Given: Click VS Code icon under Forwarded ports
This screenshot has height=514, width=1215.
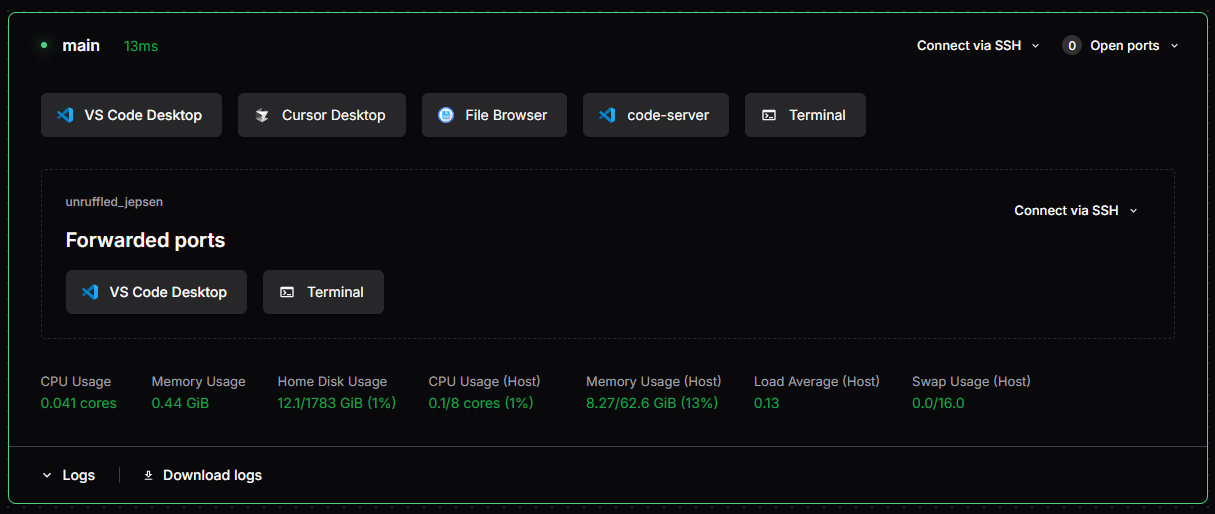Looking at the screenshot, I should pos(90,292).
